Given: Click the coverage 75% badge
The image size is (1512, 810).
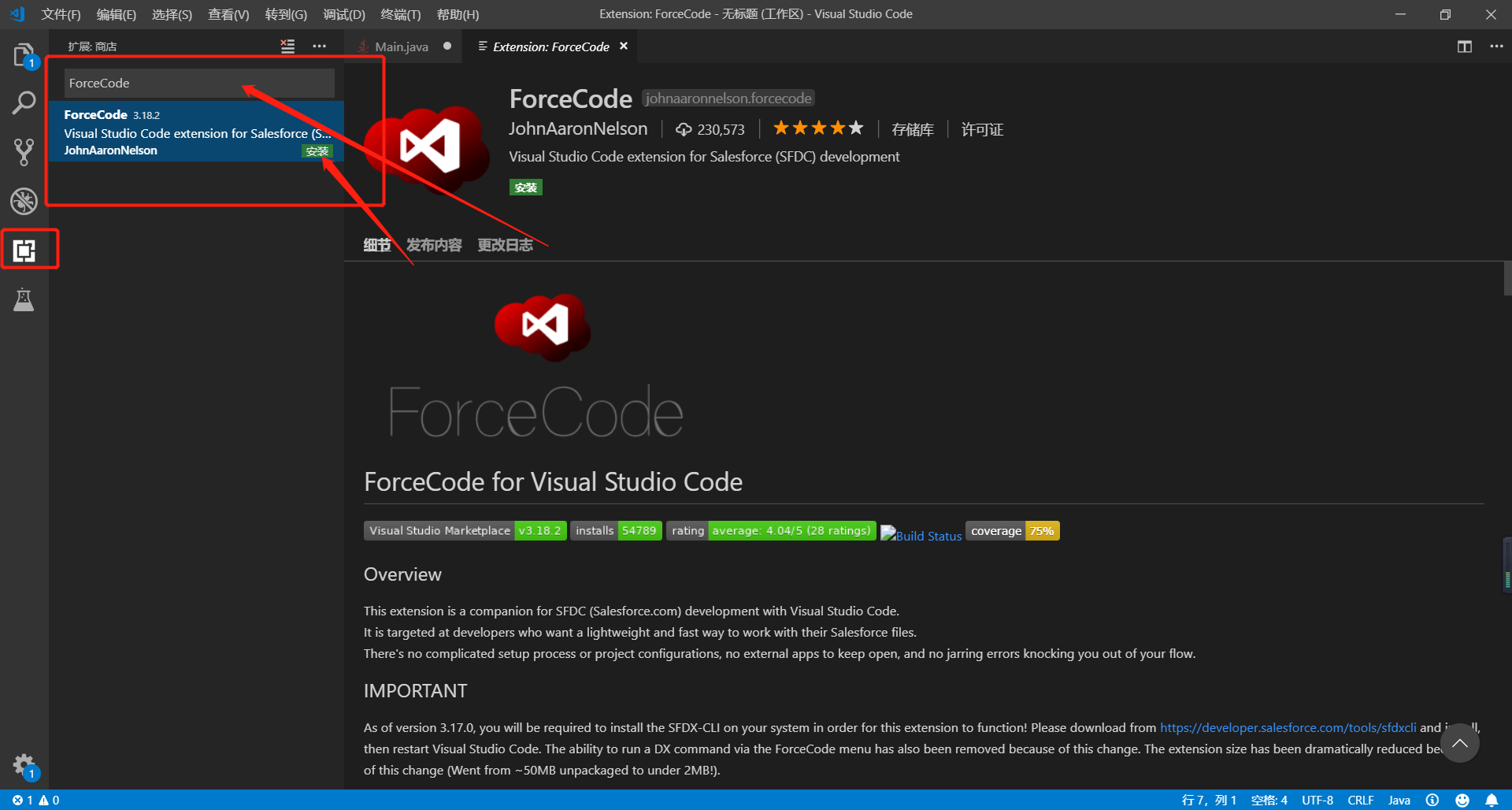Looking at the screenshot, I should click(x=1012, y=530).
